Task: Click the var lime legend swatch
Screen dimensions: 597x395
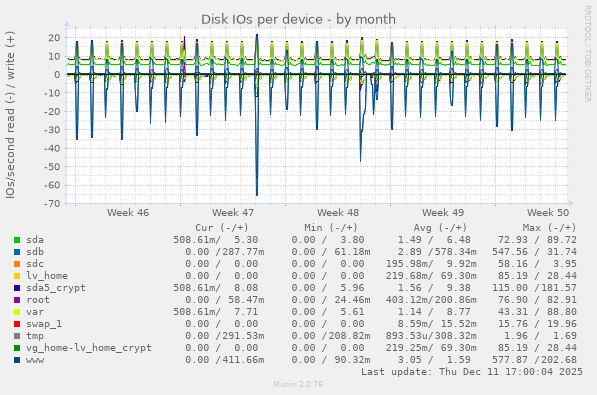Action: pos(17,312)
